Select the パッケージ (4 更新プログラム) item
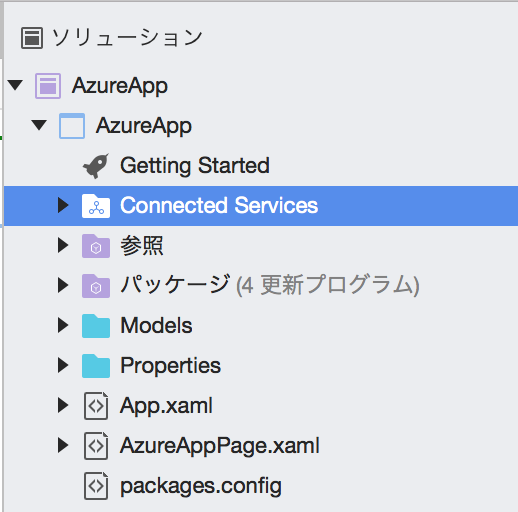This screenshot has width=518, height=512. pos(269,285)
